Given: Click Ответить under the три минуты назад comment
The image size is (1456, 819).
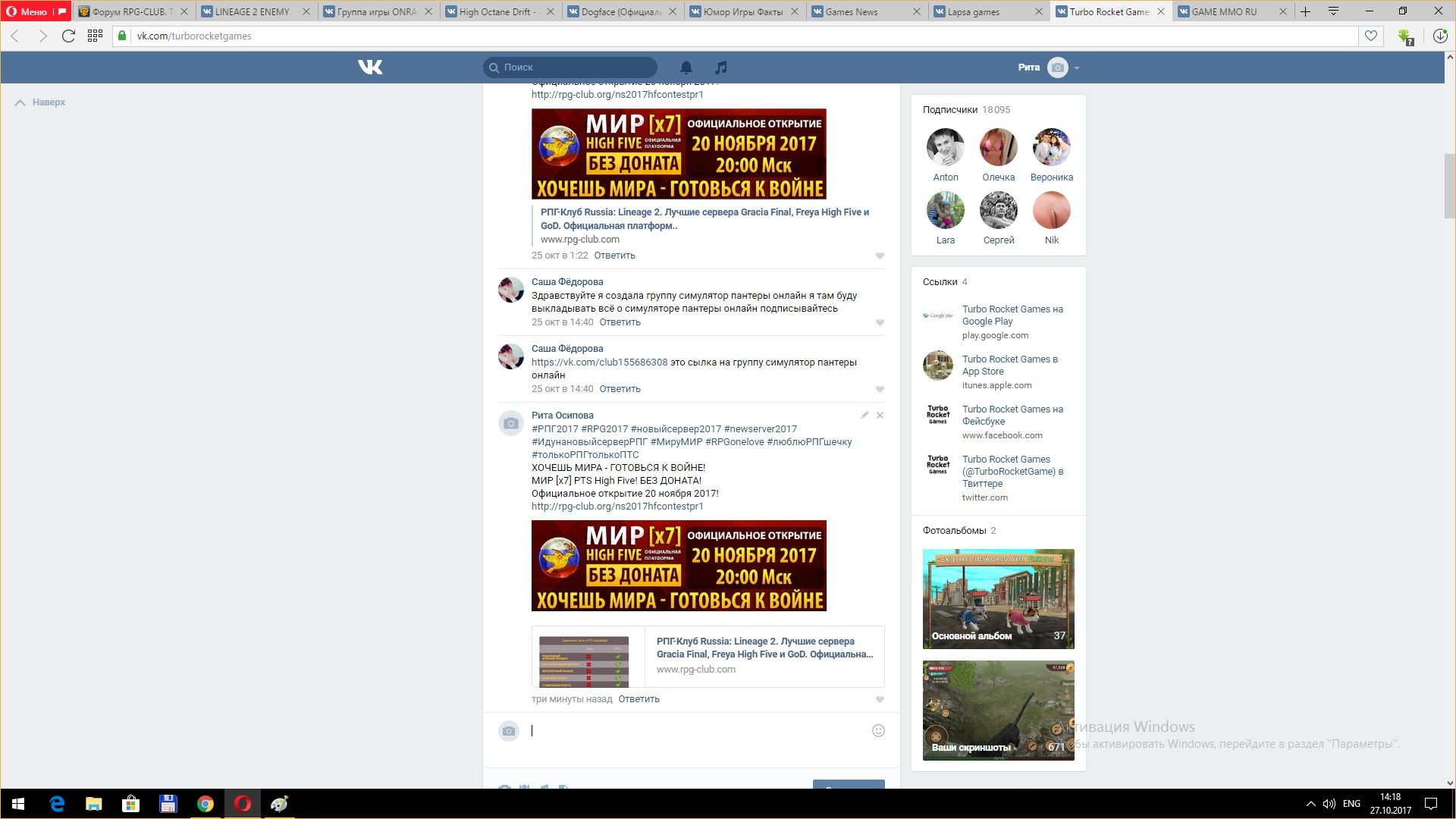Looking at the screenshot, I should (x=639, y=699).
